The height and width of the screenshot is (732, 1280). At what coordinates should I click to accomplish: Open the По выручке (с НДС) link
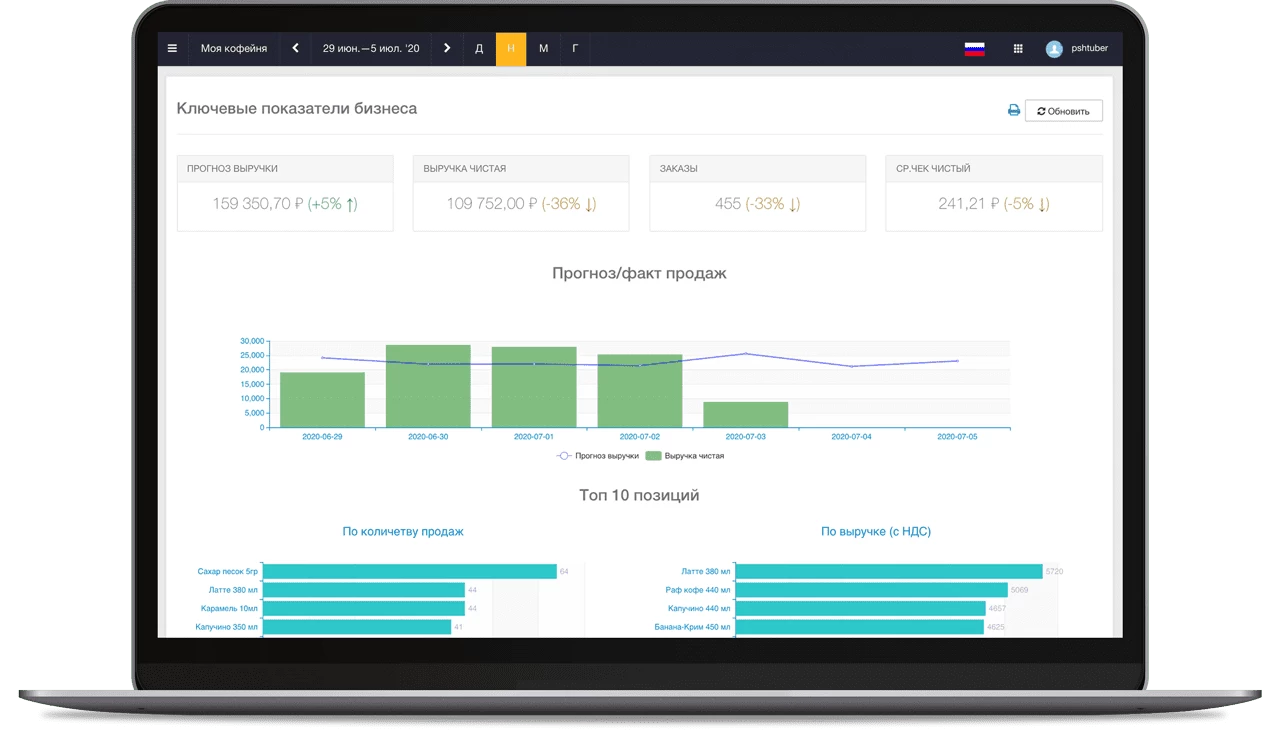(876, 531)
